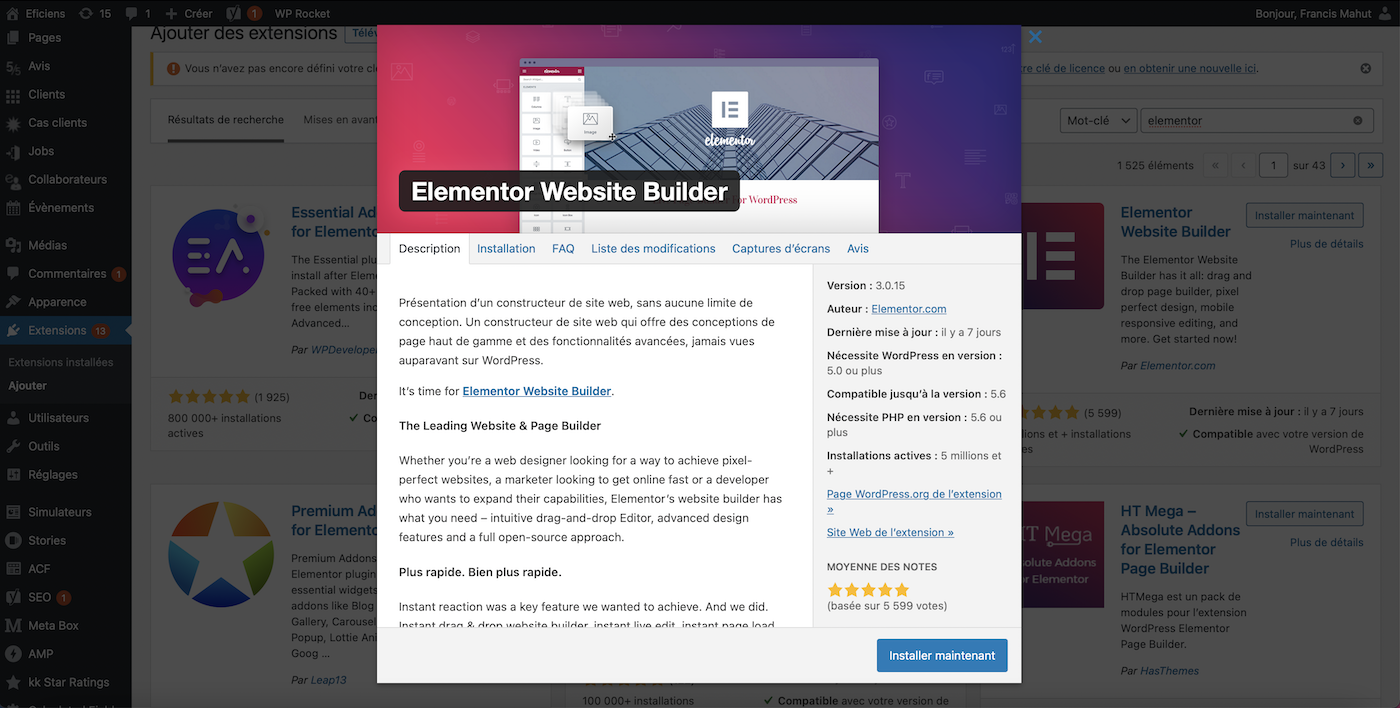Open the Elementor.com author link in modal
Image resolution: width=1400 pixels, height=708 pixels.
click(x=908, y=309)
